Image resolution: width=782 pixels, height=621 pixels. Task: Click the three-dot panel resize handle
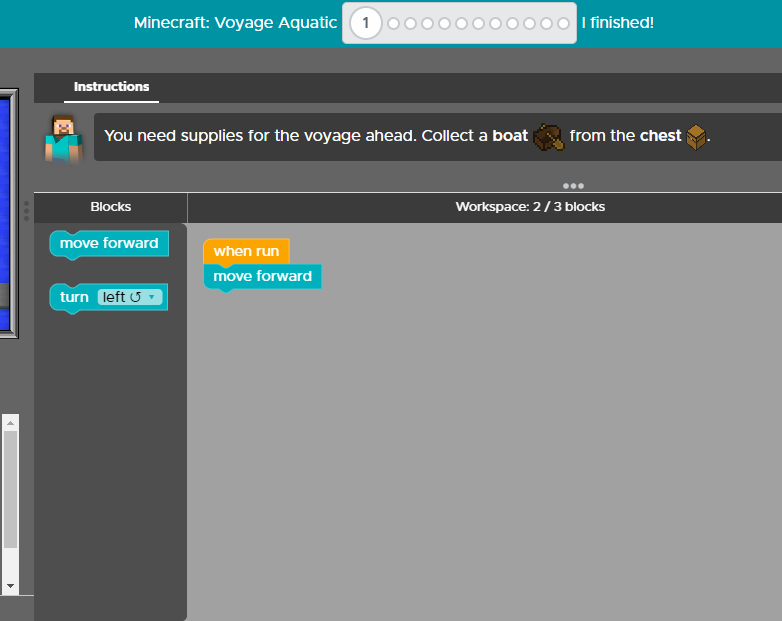(x=573, y=186)
